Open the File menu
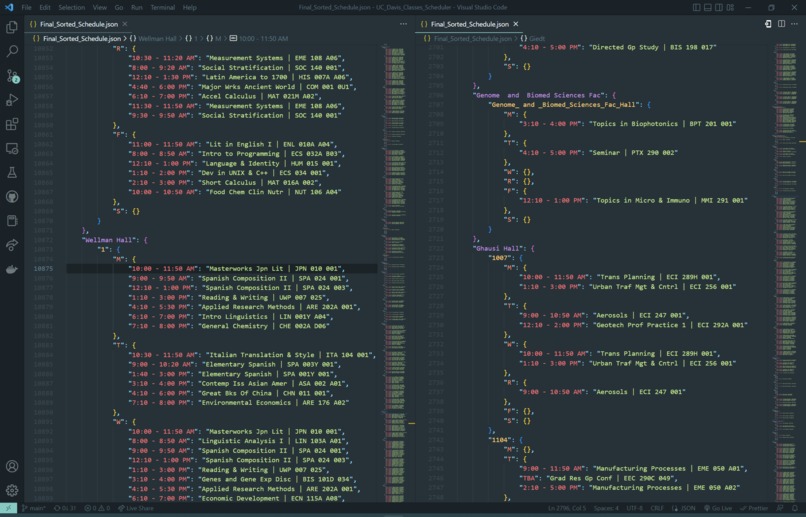The width and height of the screenshot is (806, 517). [x=27, y=7]
